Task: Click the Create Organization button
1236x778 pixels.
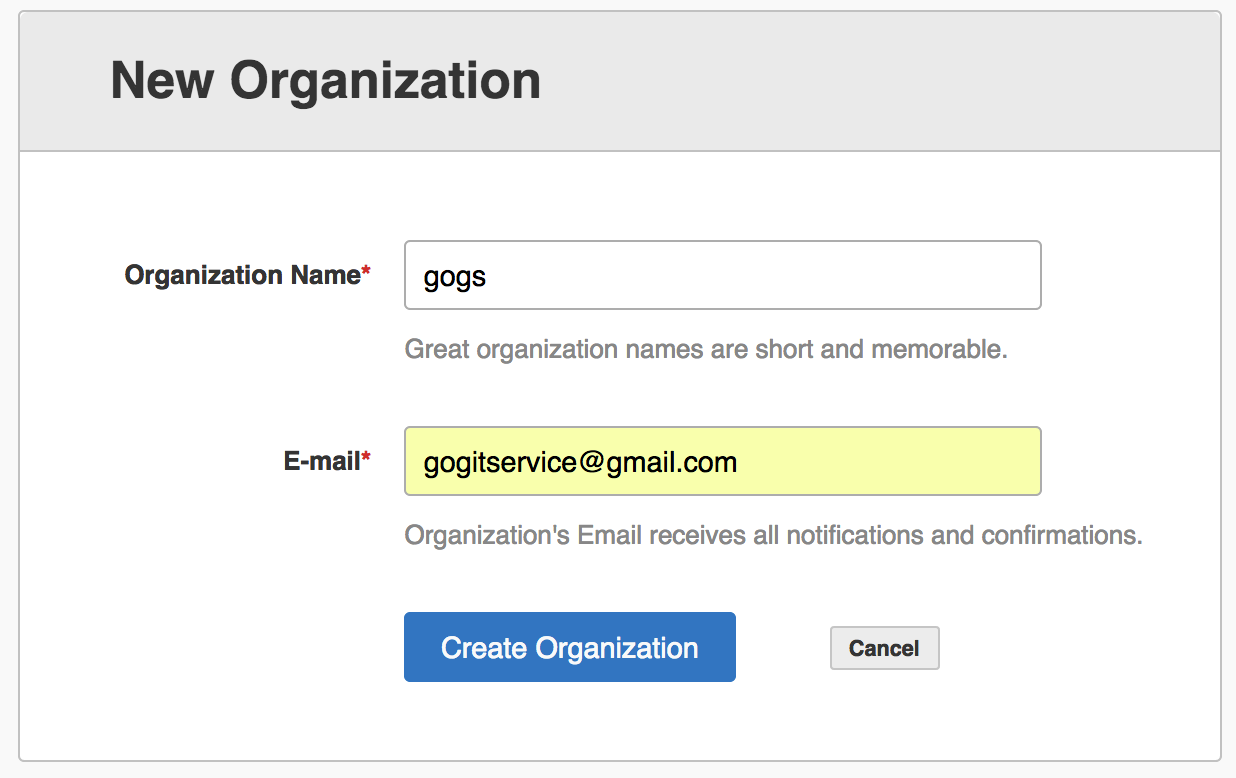Action: click(x=570, y=647)
